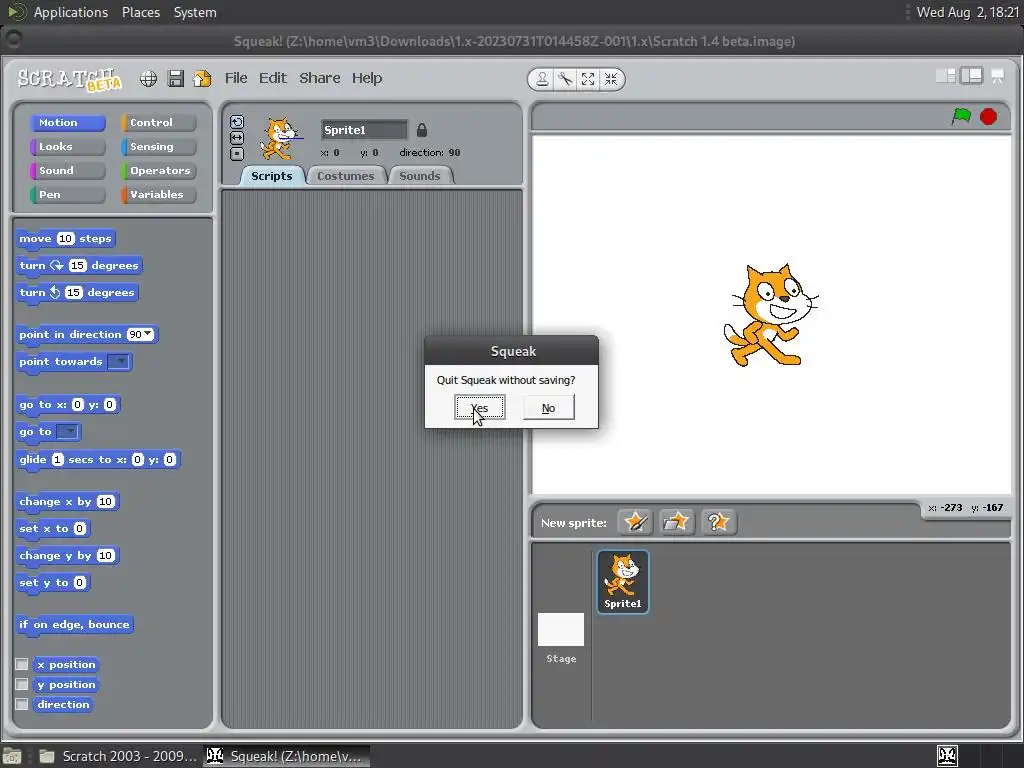Click the secs value in glide block

coord(57,460)
